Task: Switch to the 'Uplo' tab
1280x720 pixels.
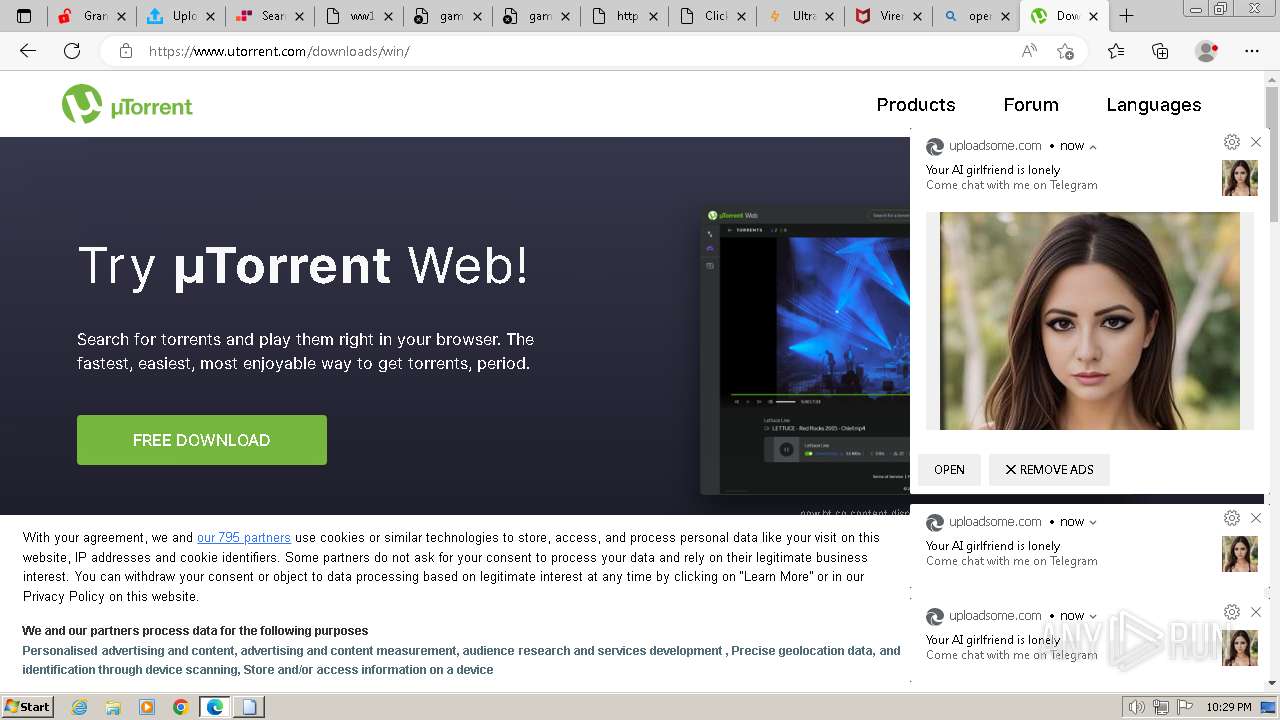Action: tap(180, 16)
